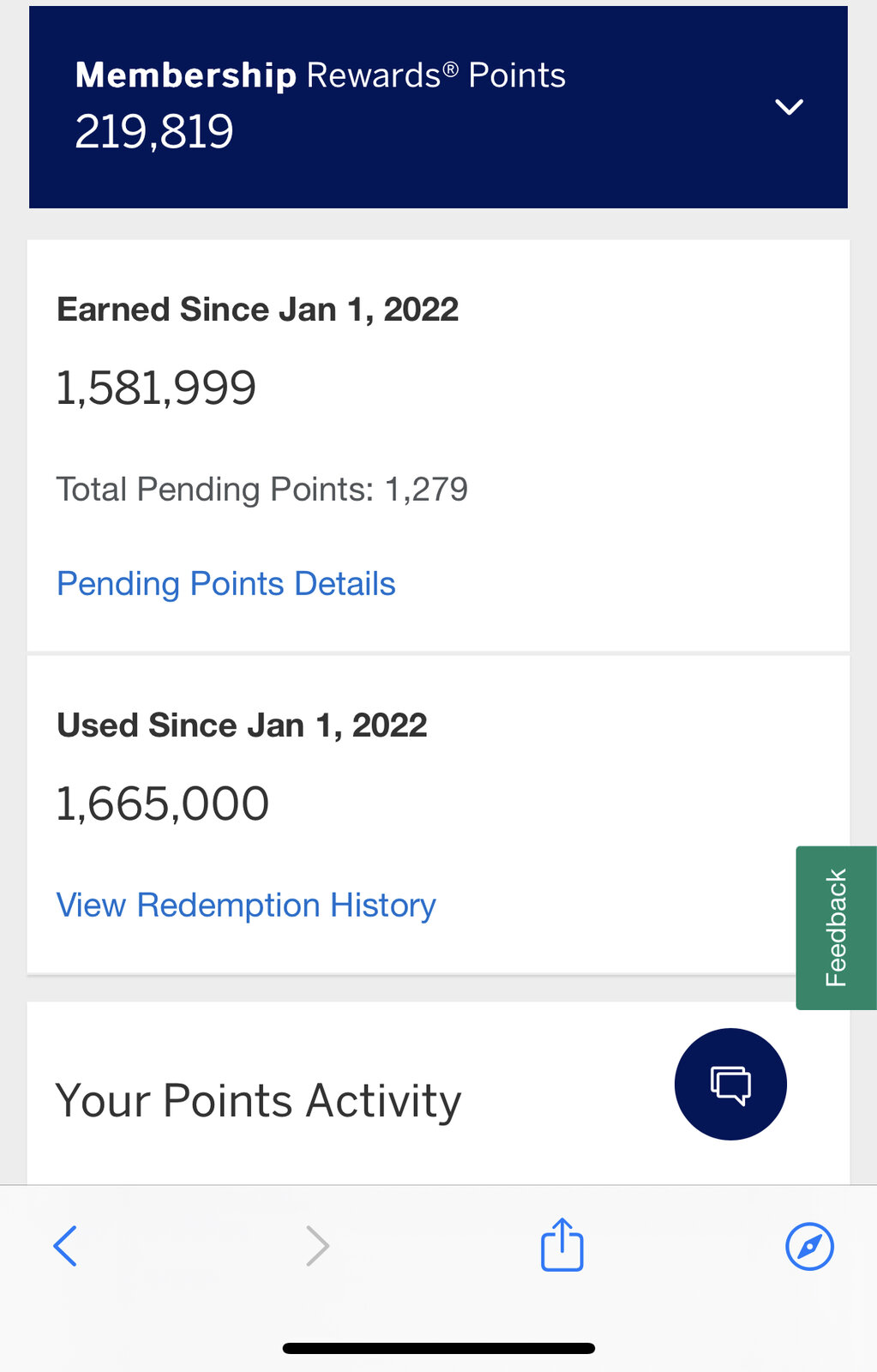Select the 219,819 points balance
This screenshot has height=1372, width=877.
[154, 132]
